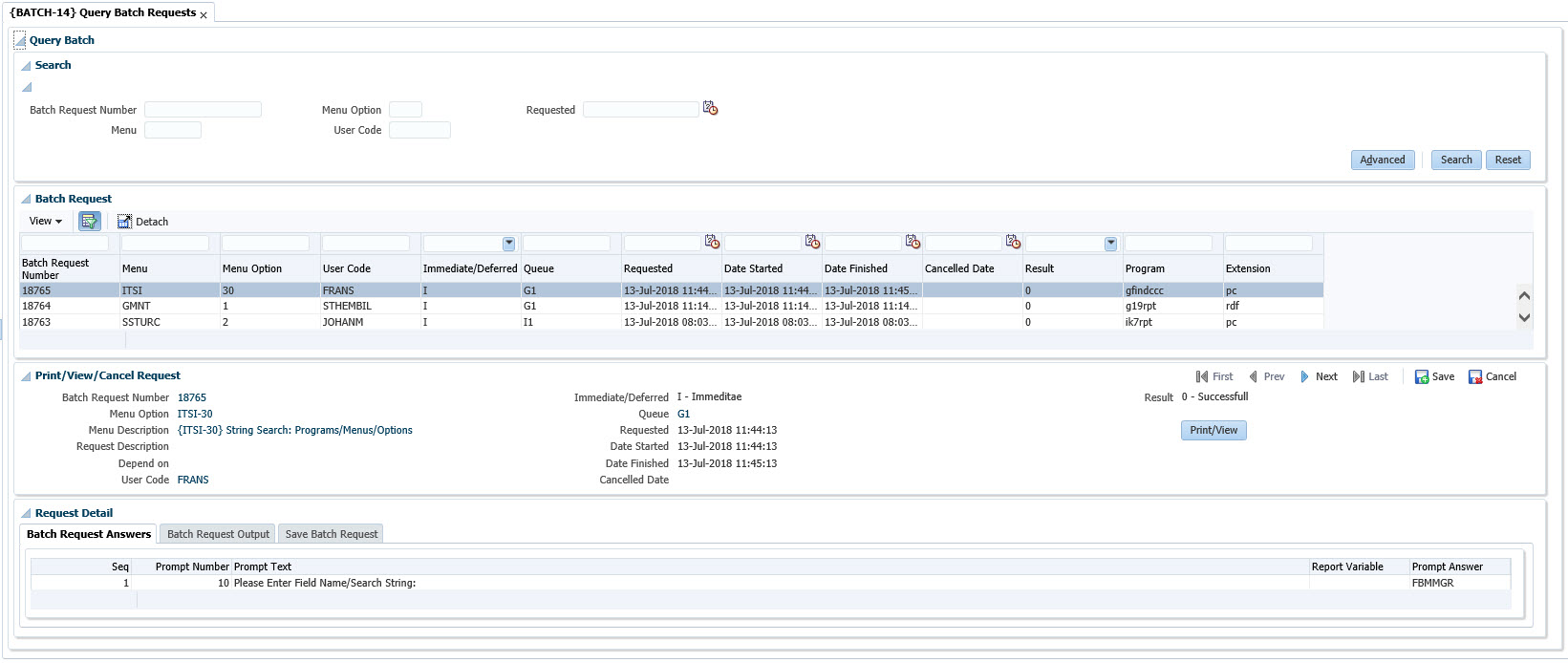Click the ITSI-30 menu option value
This screenshot has width=1568, height=663.
[195, 415]
